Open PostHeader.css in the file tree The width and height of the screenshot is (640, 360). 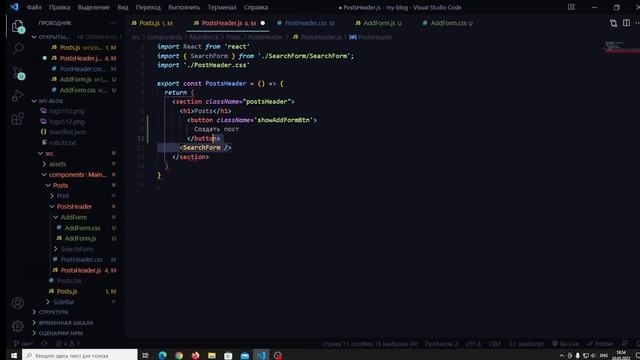82,260
